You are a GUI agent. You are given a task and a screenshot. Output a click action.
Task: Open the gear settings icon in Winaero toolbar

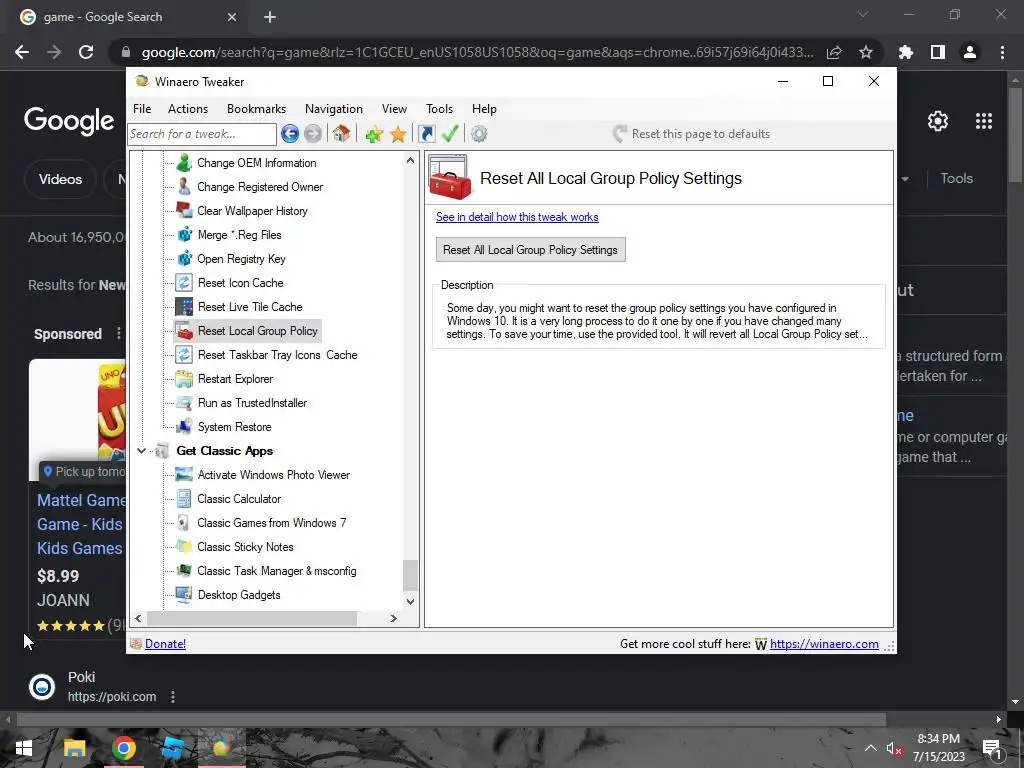tap(479, 134)
